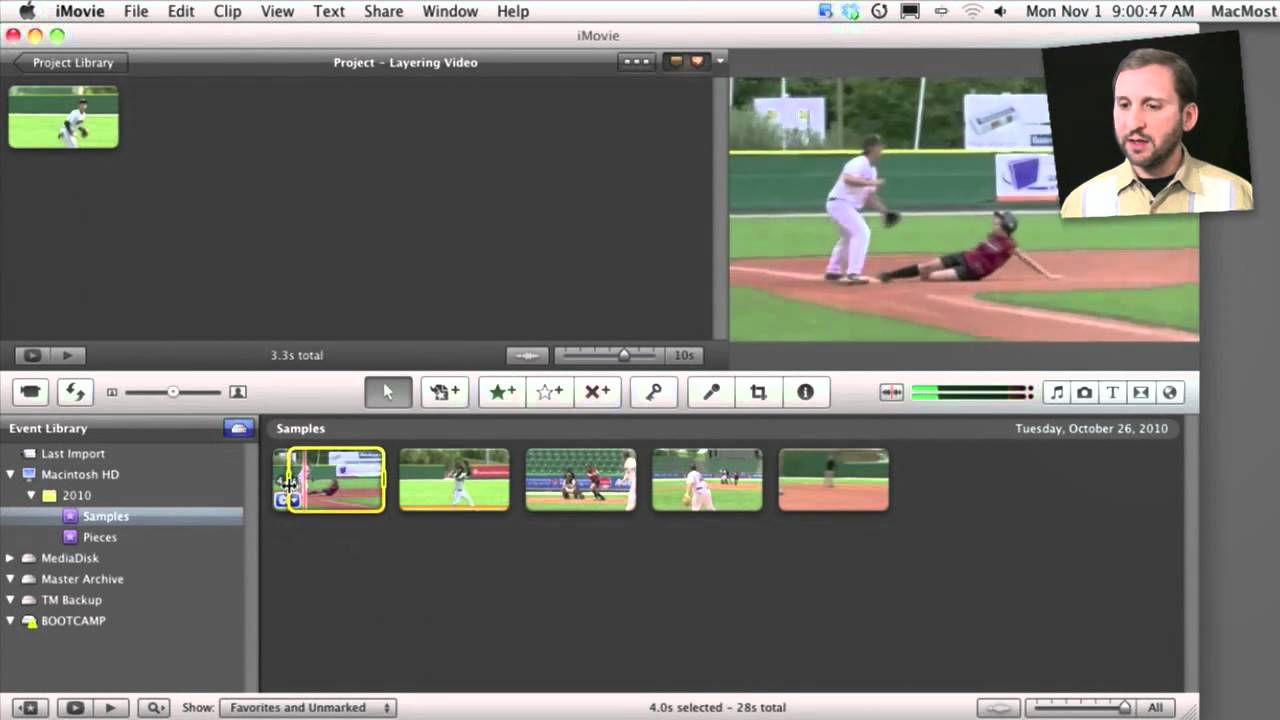
Task: Click the All thumbnail duration button
Action: (x=1155, y=707)
